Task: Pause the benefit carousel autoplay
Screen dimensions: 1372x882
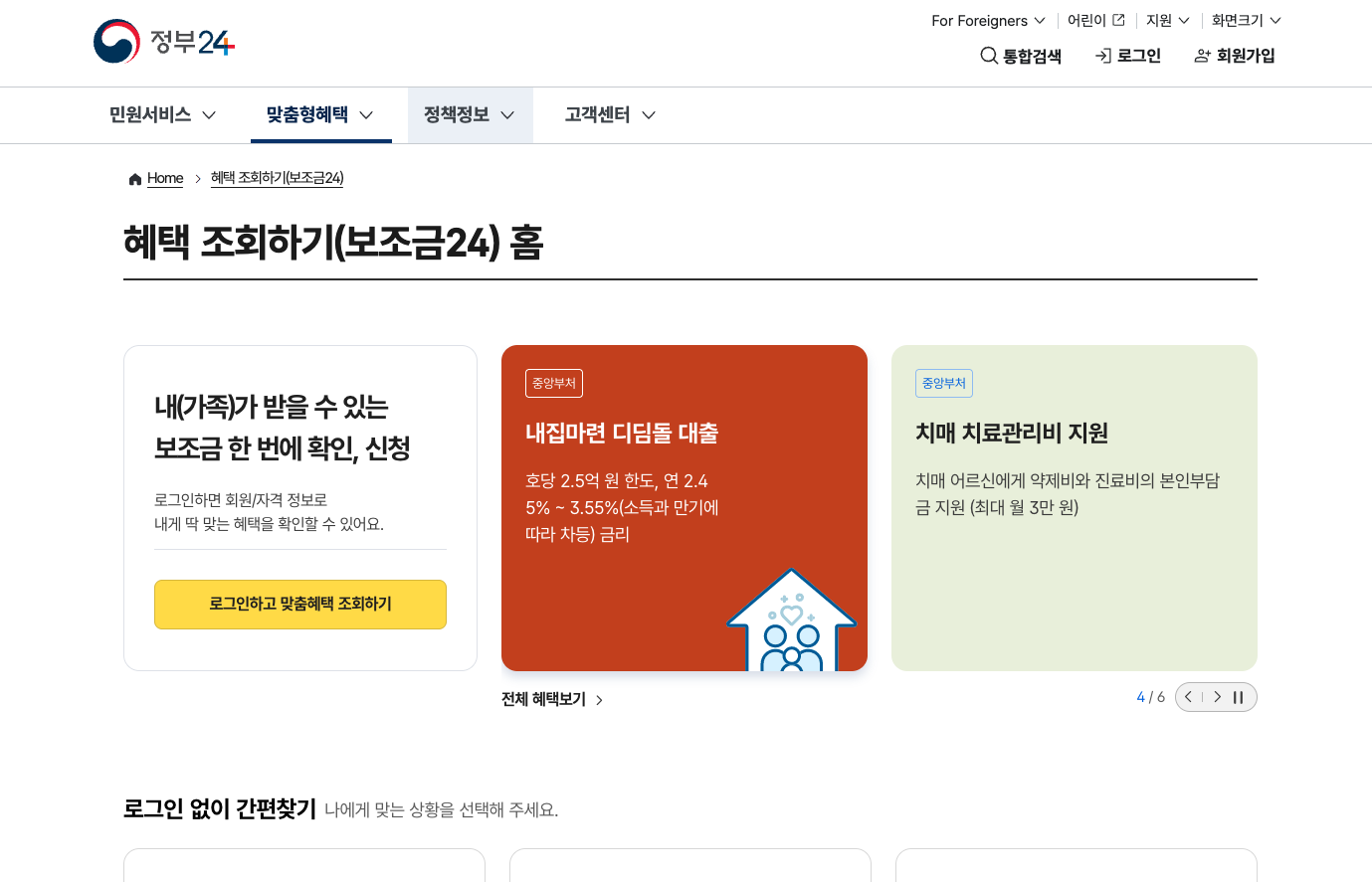Action: (1239, 697)
